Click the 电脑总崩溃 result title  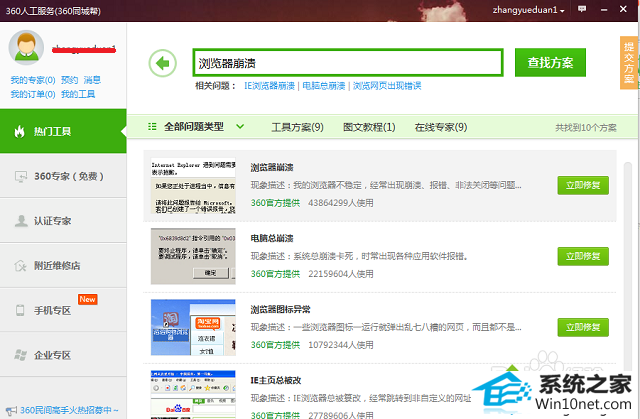272,238
